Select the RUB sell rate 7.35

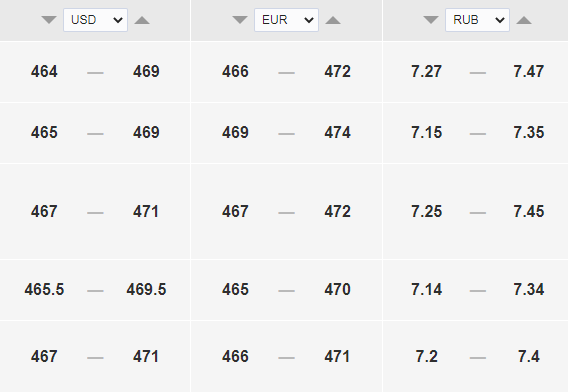(x=529, y=132)
